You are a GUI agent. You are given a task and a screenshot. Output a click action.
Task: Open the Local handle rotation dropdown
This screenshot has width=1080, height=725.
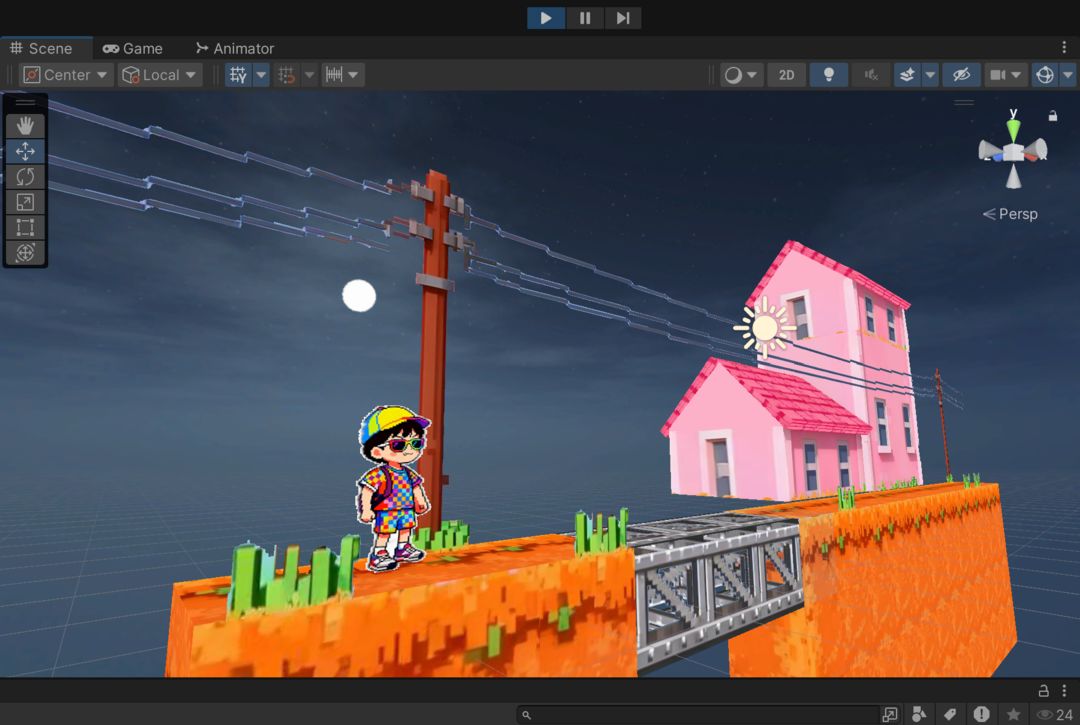(160, 75)
